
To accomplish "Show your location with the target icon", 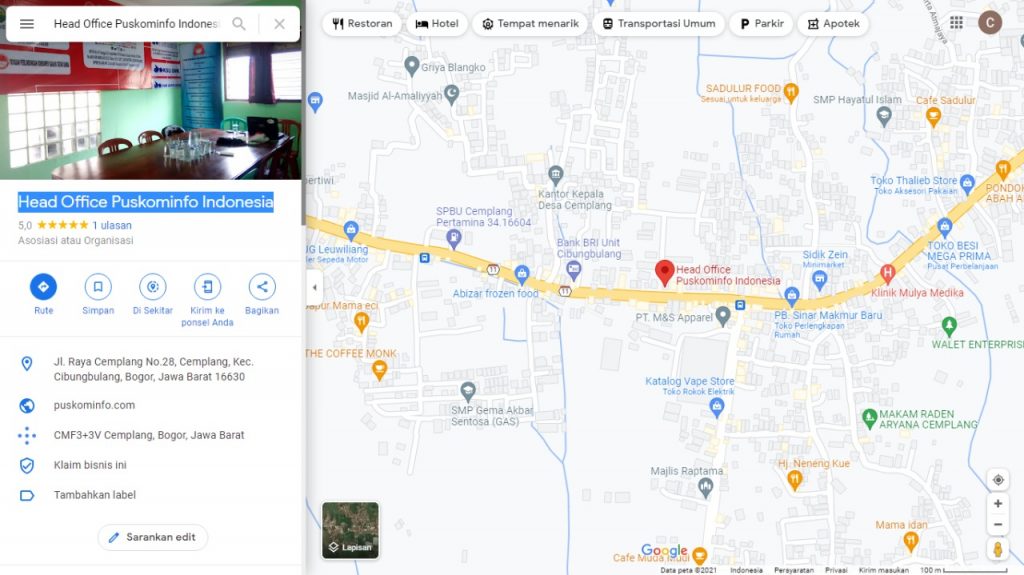I will coord(998,480).
